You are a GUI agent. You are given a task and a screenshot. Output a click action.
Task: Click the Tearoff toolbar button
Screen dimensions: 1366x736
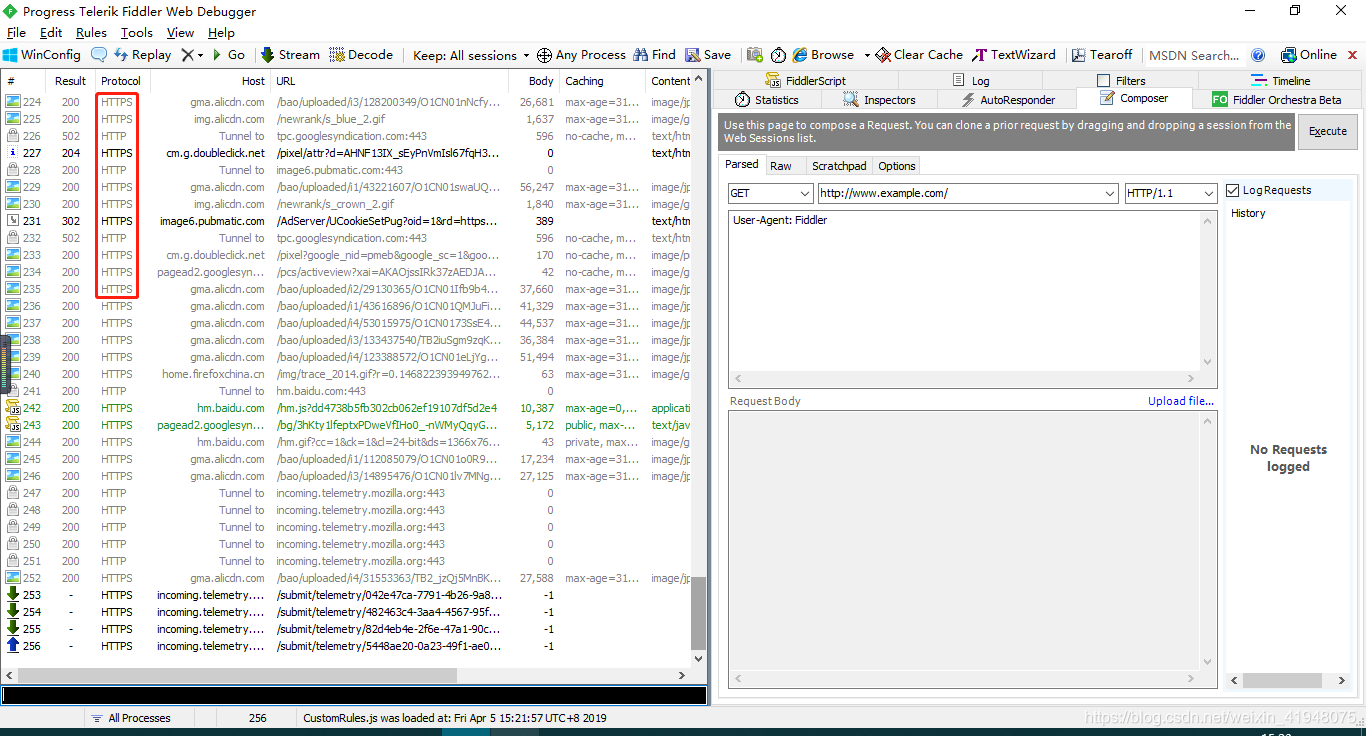(x=1102, y=55)
